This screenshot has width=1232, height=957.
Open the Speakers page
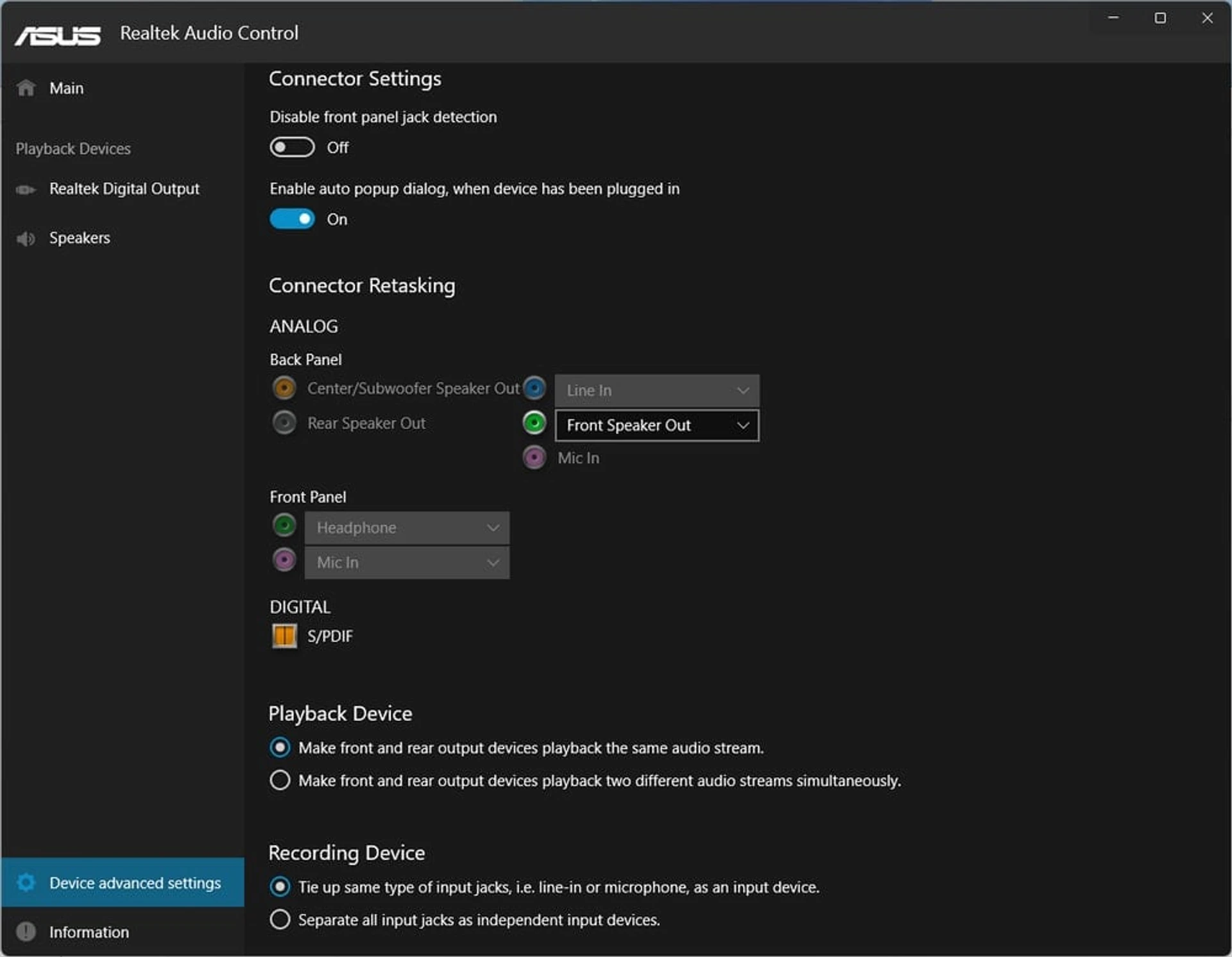[x=122, y=238]
